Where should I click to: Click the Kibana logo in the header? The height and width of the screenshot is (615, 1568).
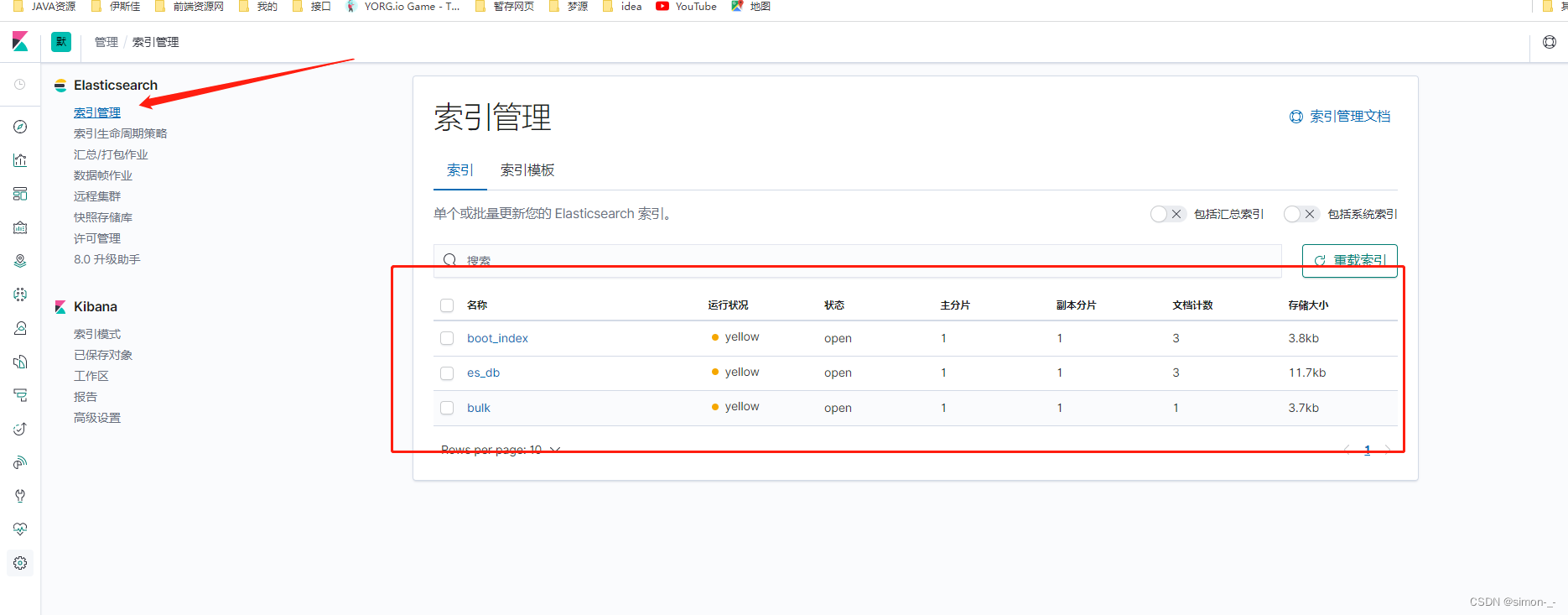[20, 41]
